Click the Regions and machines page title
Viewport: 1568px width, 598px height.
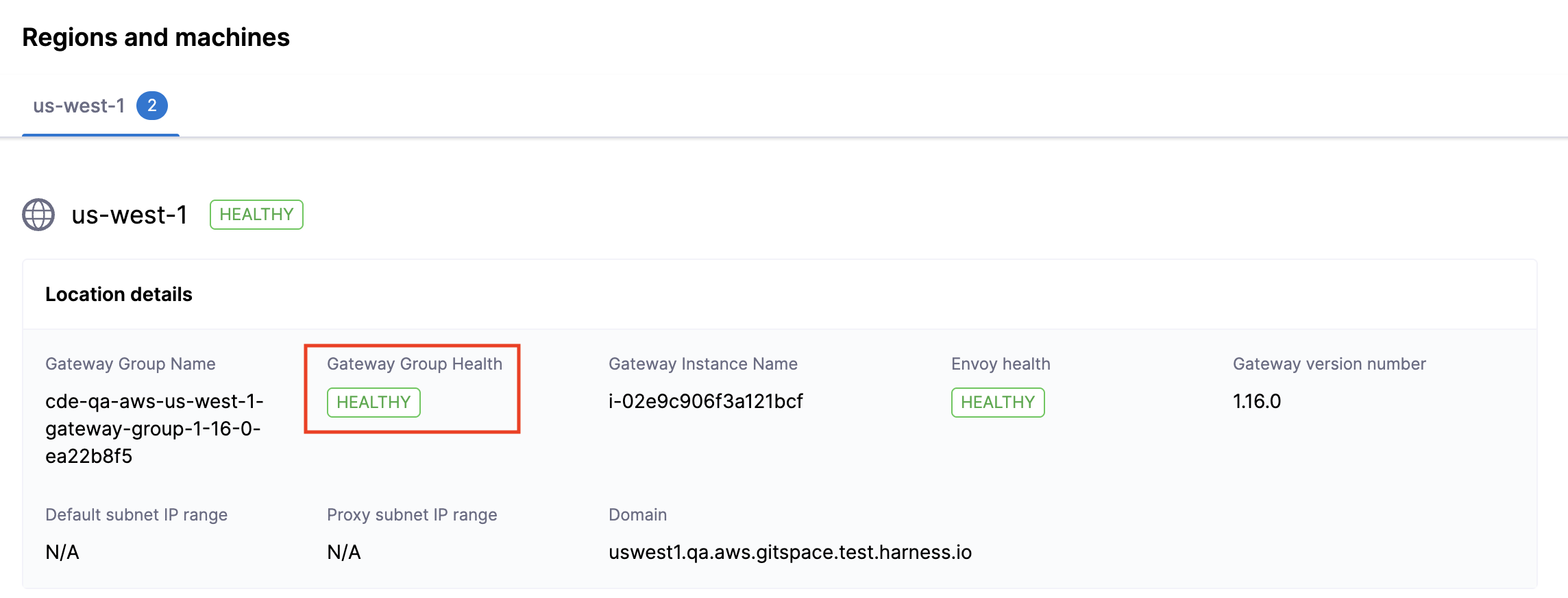click(x=156, y=37)
